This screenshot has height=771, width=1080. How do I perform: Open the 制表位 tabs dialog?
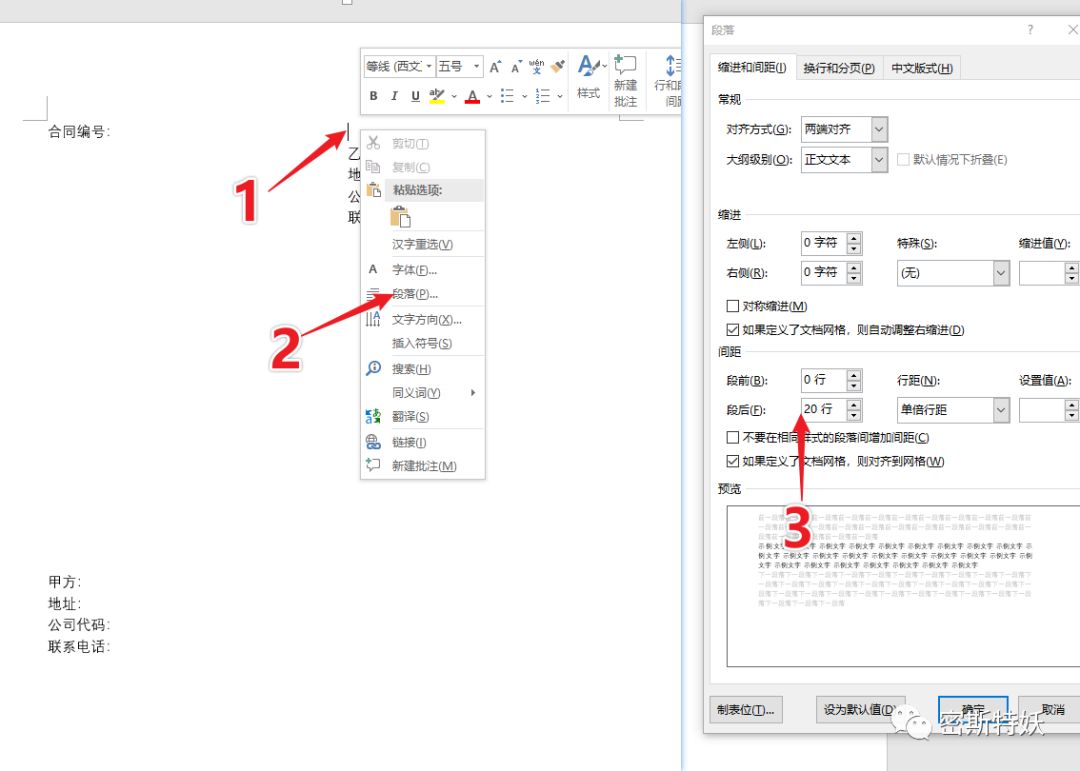tap(746, 709)
